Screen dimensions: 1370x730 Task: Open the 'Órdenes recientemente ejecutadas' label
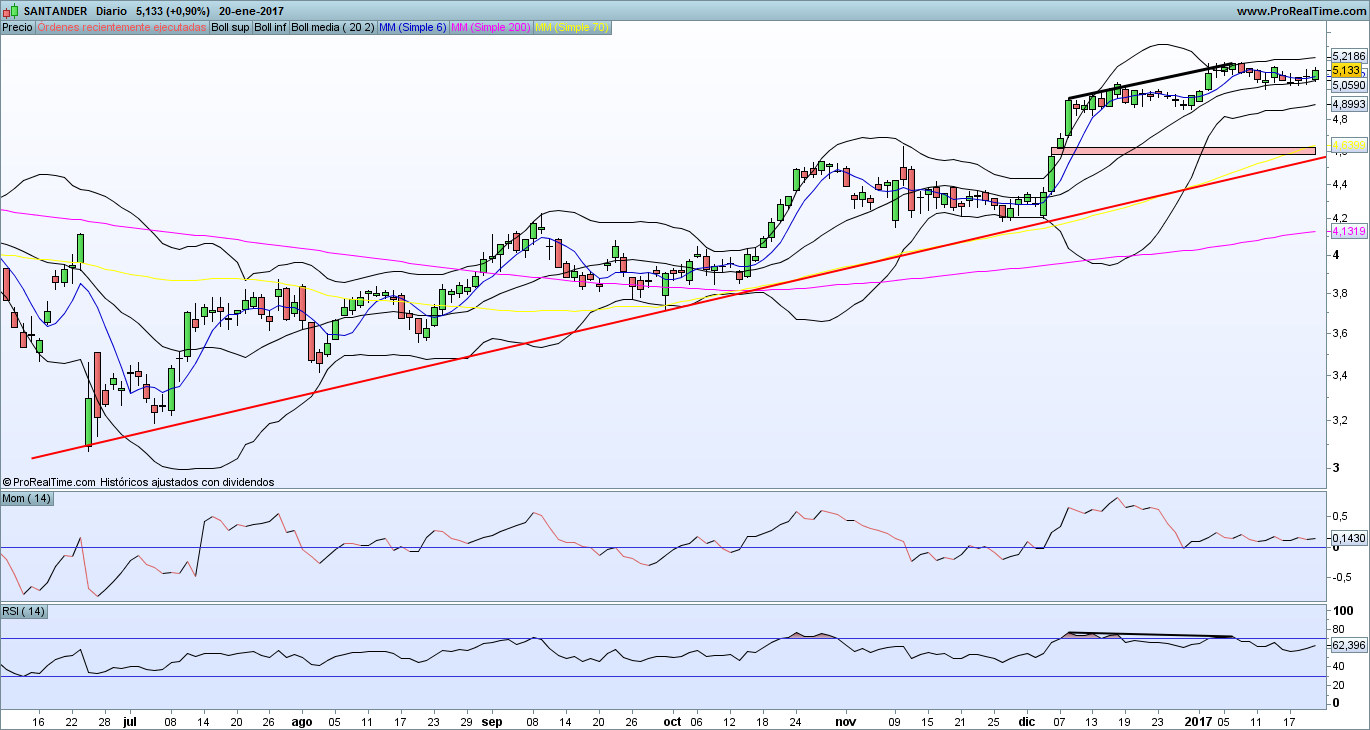[x=122, y=27]
